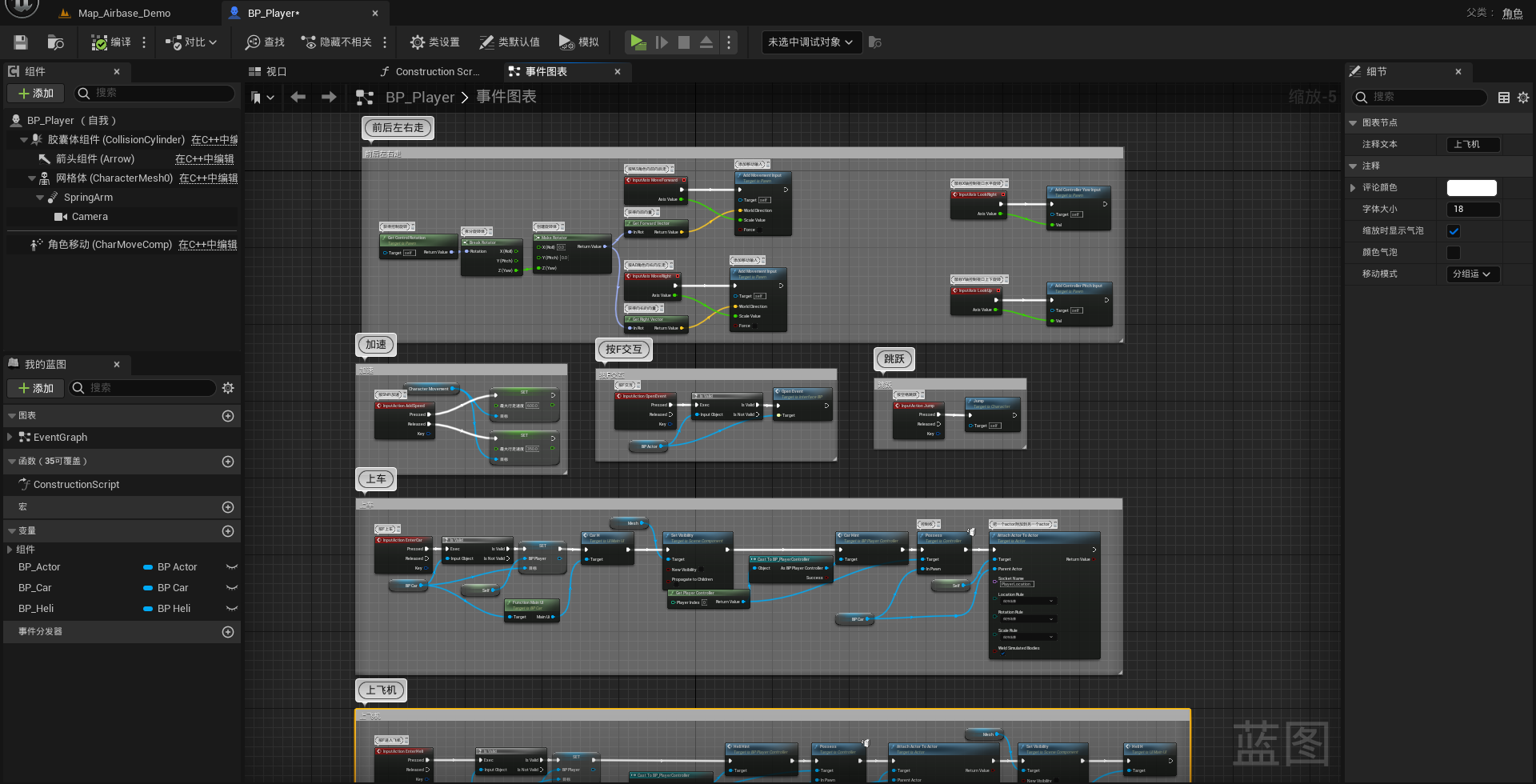The image size is (1536, 784).
Task: Select 箭头组件 (Arrow) component
Action: pos(94,159)
